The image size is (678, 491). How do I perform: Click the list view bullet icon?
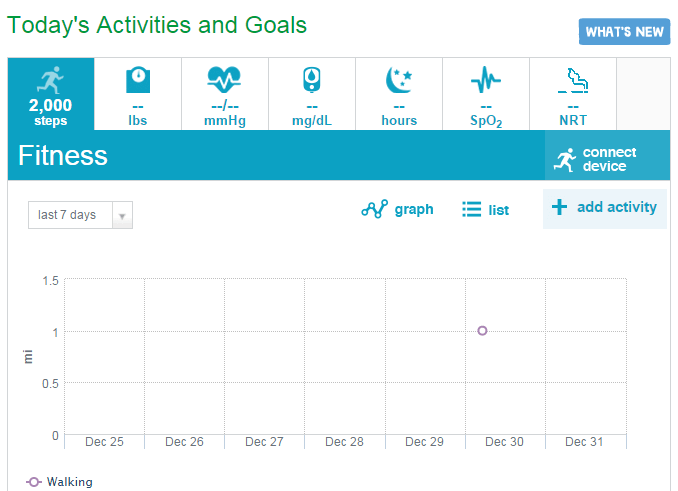[x=471, y=209]
